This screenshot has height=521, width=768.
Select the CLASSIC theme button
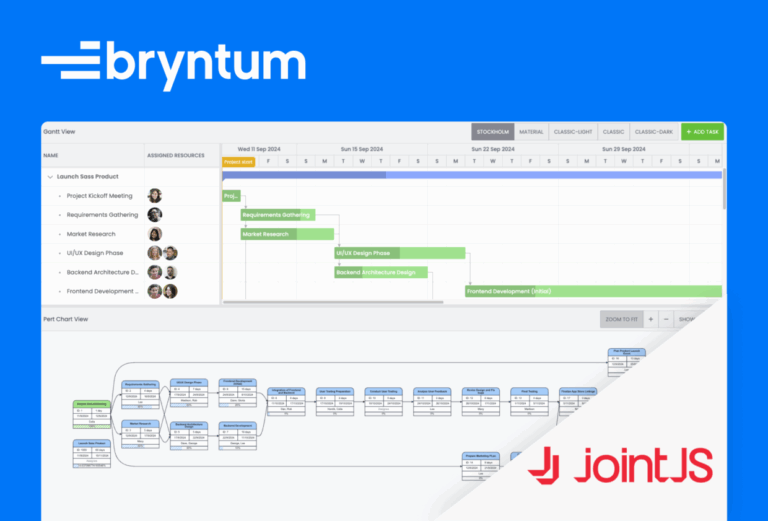coord(613,132)
